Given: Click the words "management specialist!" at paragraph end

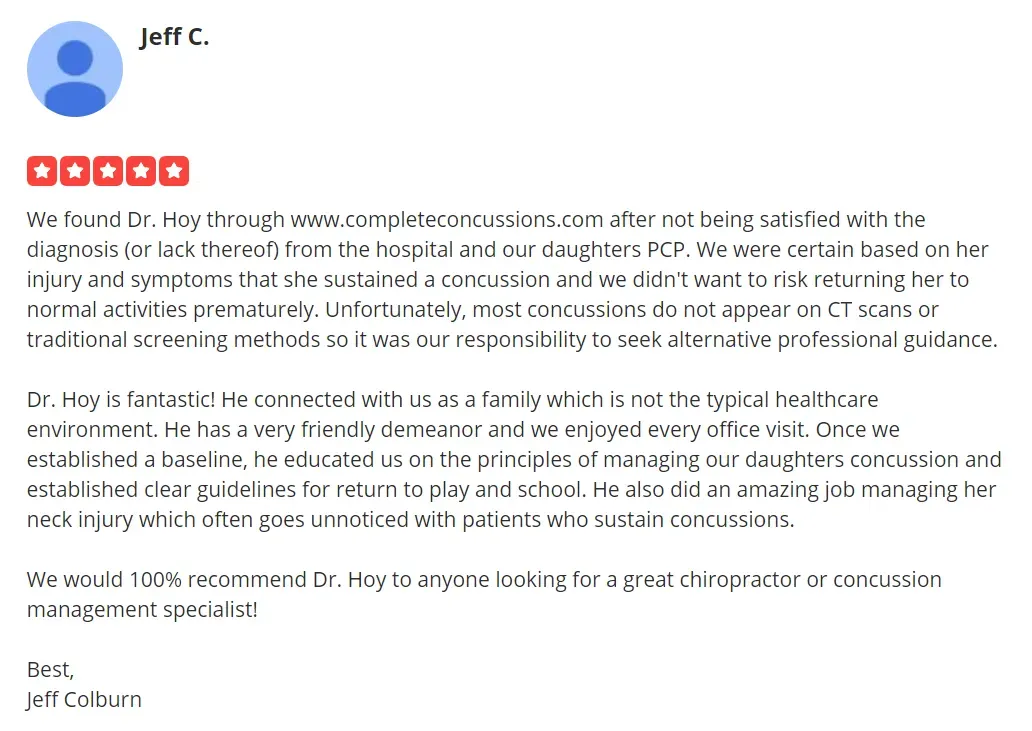Looking at the screenshot, I should point(142,610).
